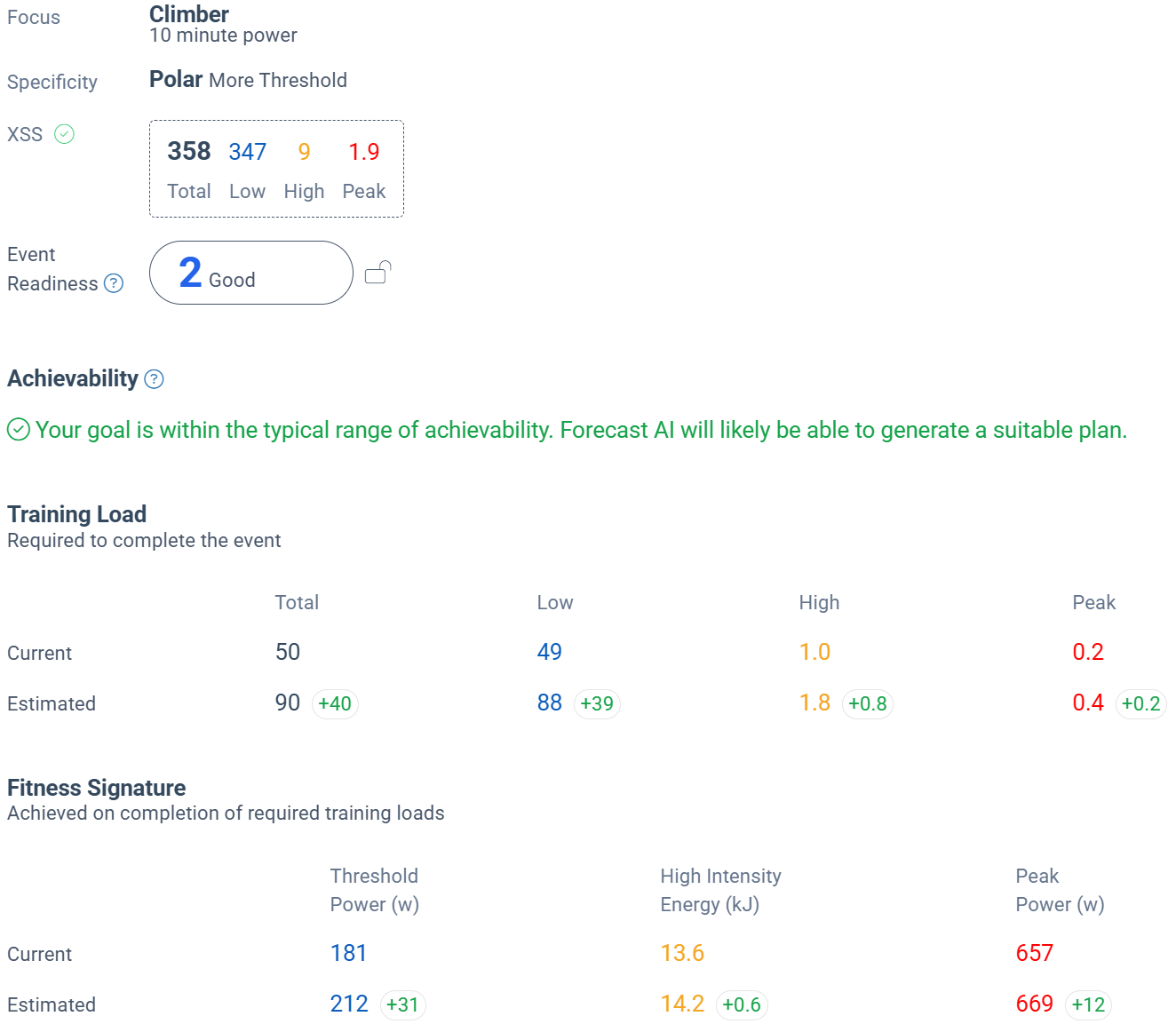Click the +0.6 High Intensity Energy badge
The width and height of the screenshot is (1176, 1032).
[x=742, y=1004]
